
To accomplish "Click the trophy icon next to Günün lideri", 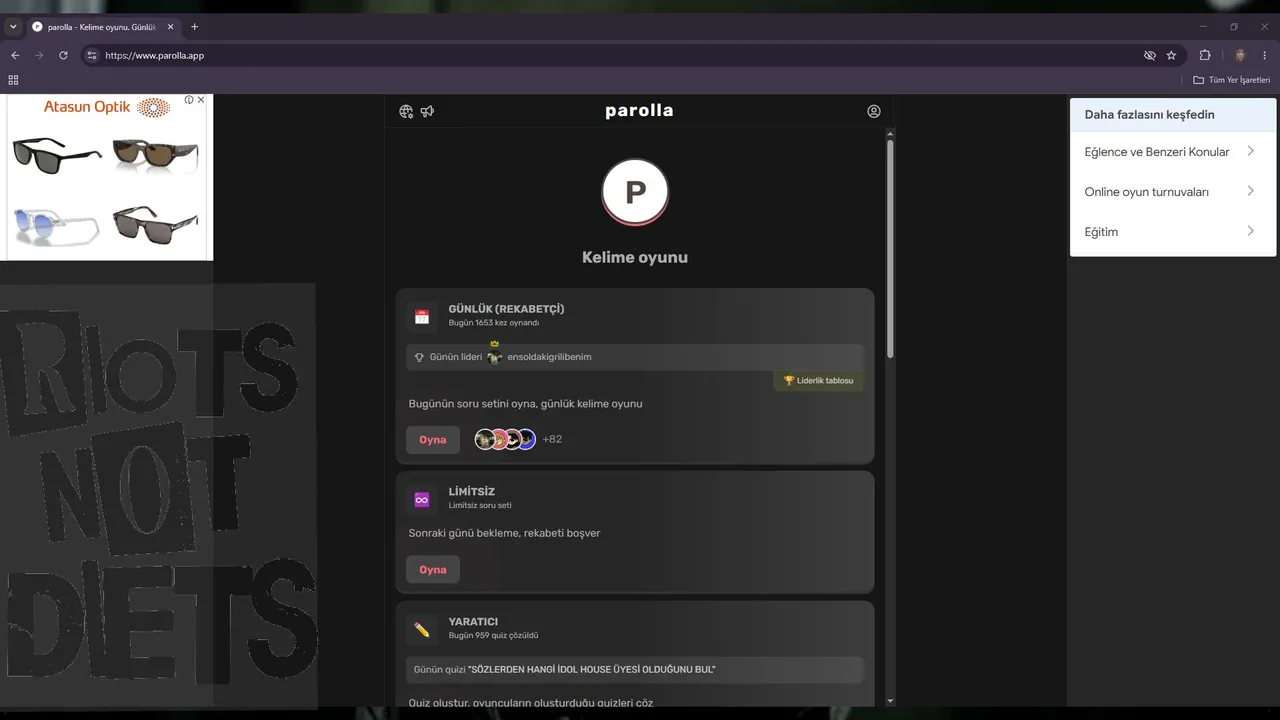I will (419, 357).
